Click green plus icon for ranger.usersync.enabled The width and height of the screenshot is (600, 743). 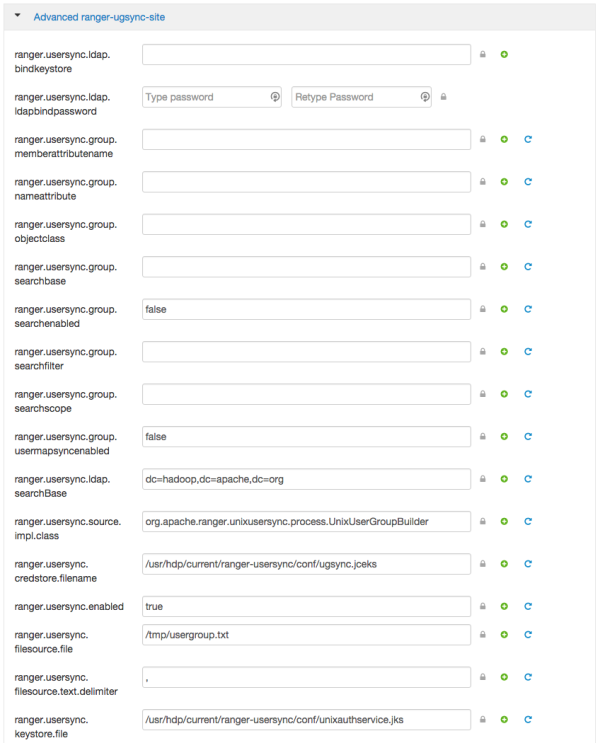click(x=504, y=606)
